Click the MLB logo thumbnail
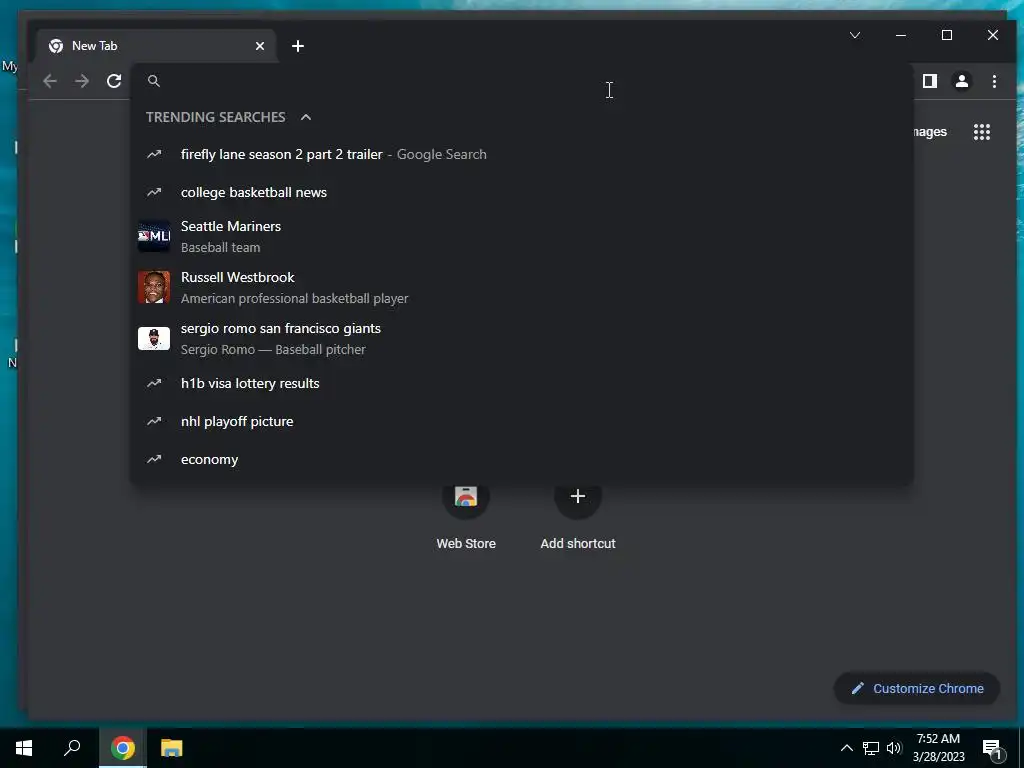The height and width of the screenshot is (768, 1024). click(154, 236)
